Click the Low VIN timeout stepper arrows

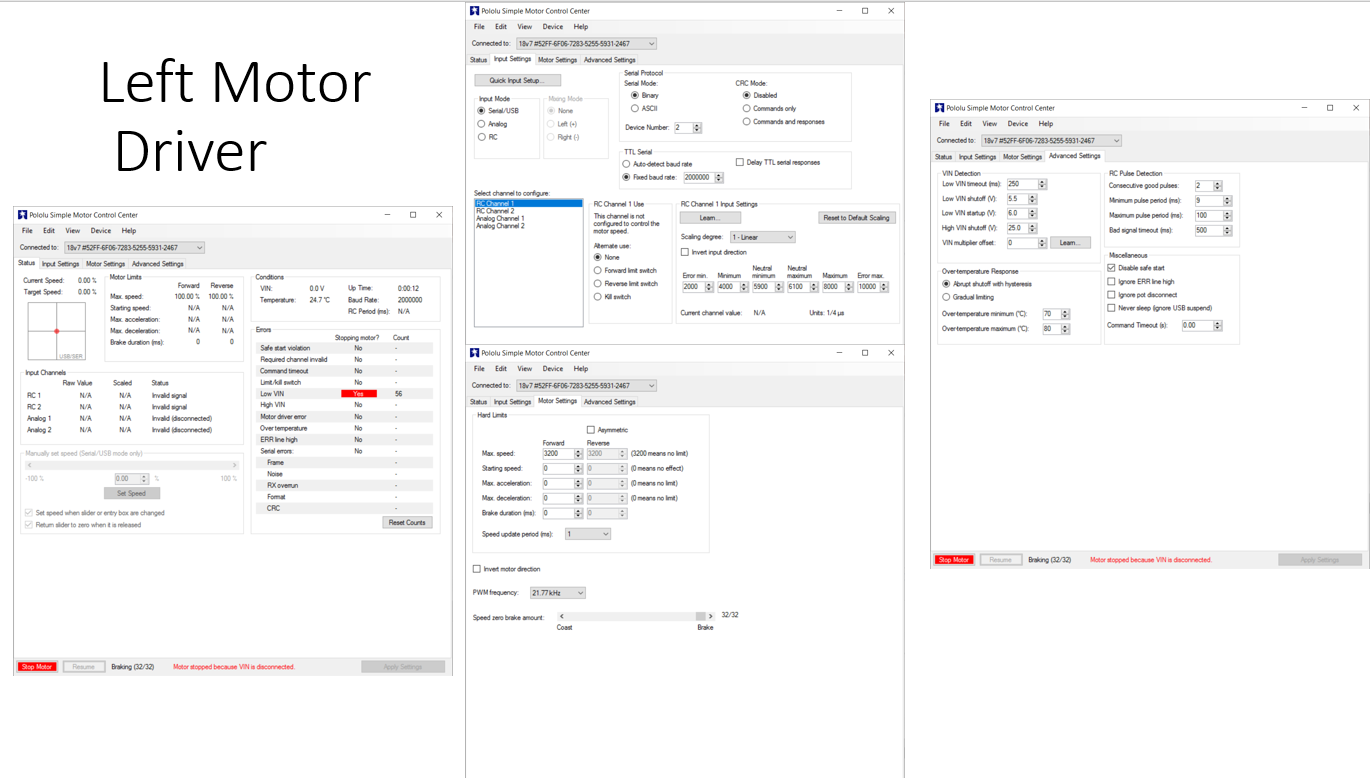tap(1042, 184)
